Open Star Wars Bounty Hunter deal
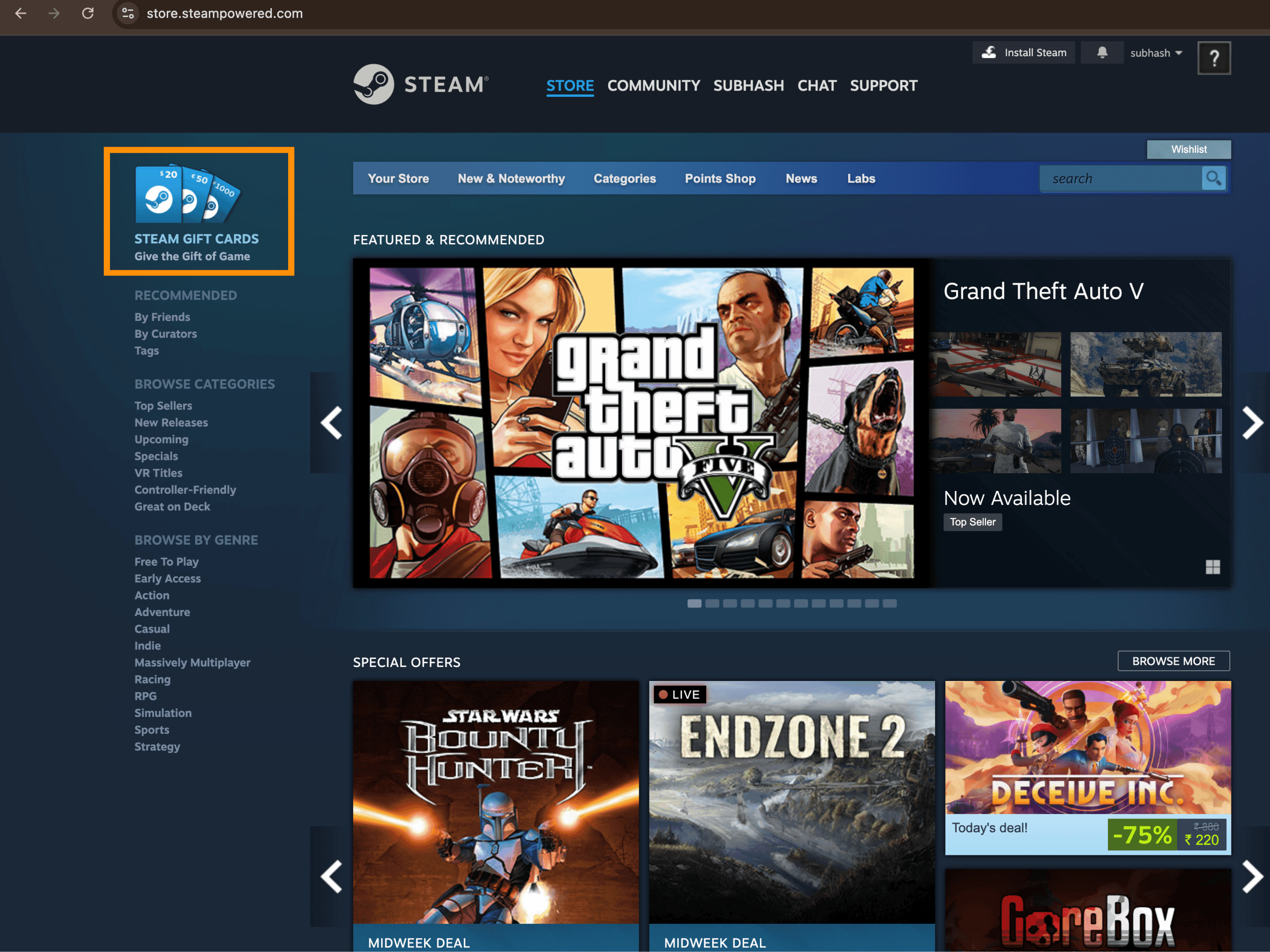Viewport: 1270px width, 952px height. pyautogui.click(x=496, y=816)
